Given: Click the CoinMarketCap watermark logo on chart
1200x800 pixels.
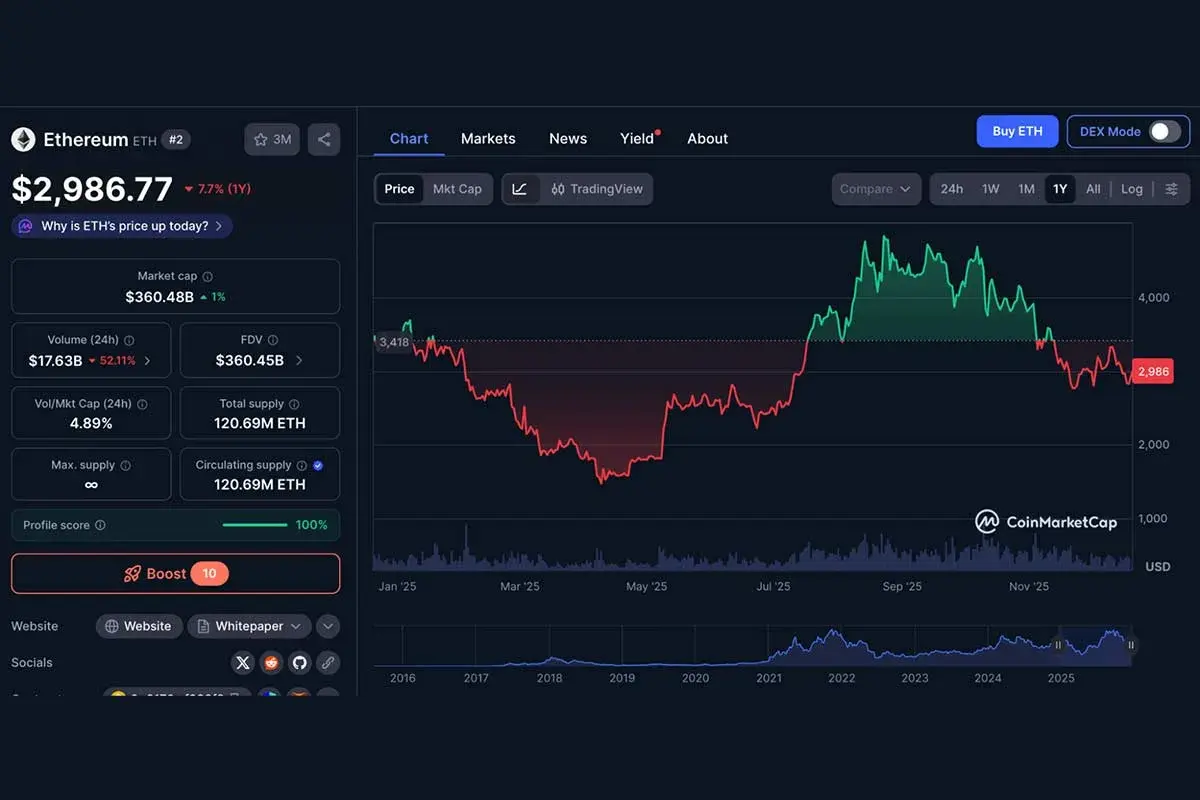Looking at the screenshot, I should click(x=1047, y=521).
